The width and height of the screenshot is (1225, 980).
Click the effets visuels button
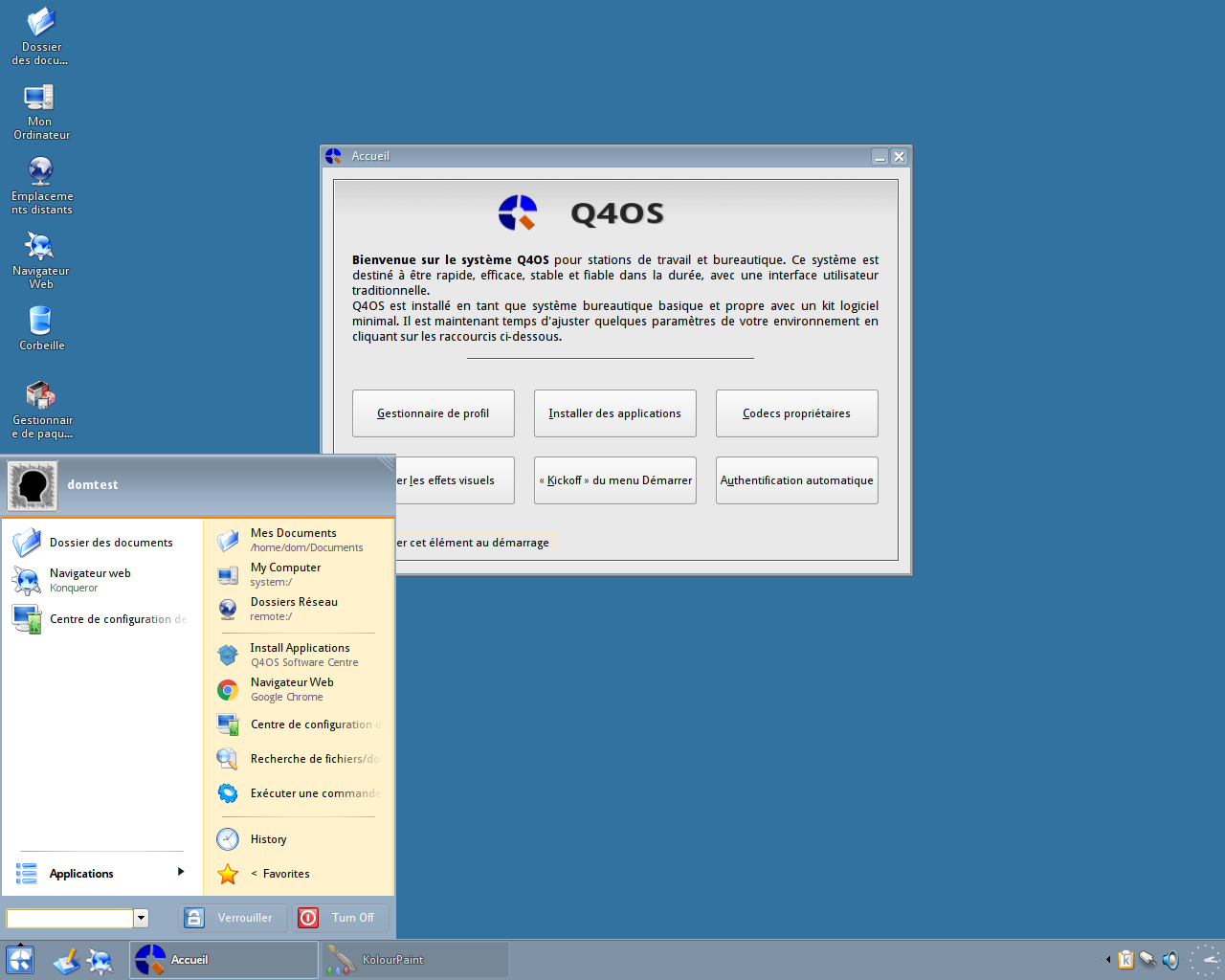[x=455, y=480]
